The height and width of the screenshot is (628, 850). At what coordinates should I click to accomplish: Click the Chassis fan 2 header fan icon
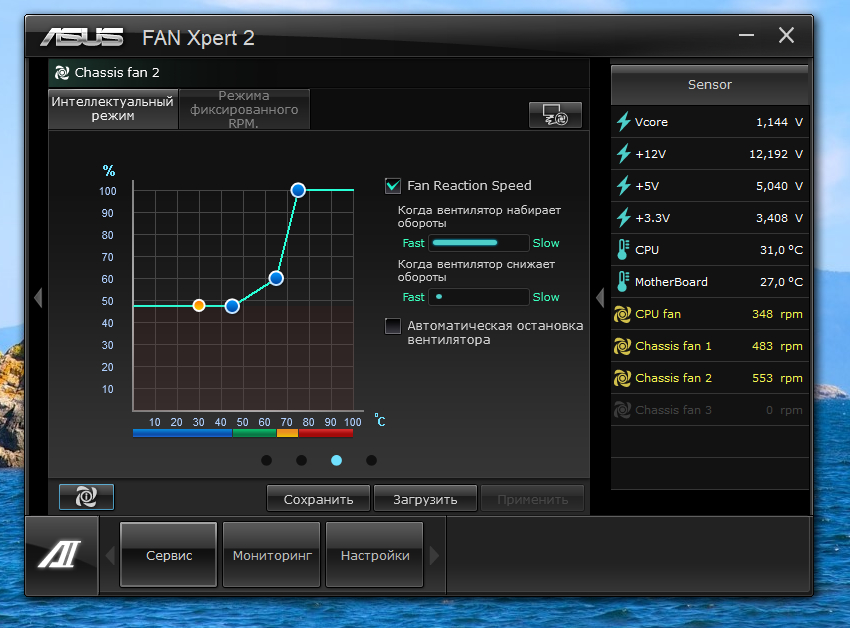62,73
